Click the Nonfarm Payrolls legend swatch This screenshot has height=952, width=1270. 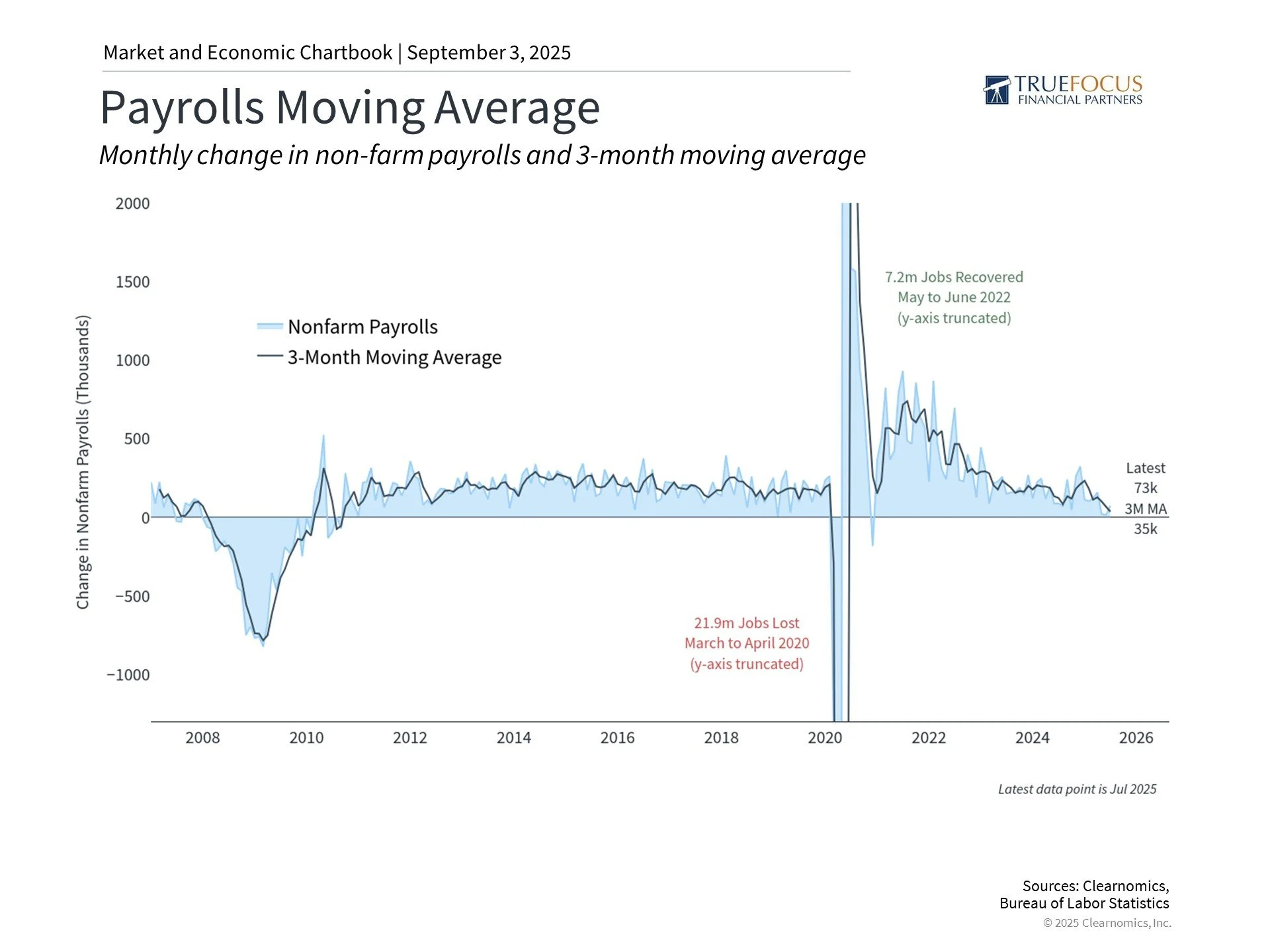(269, 327)
